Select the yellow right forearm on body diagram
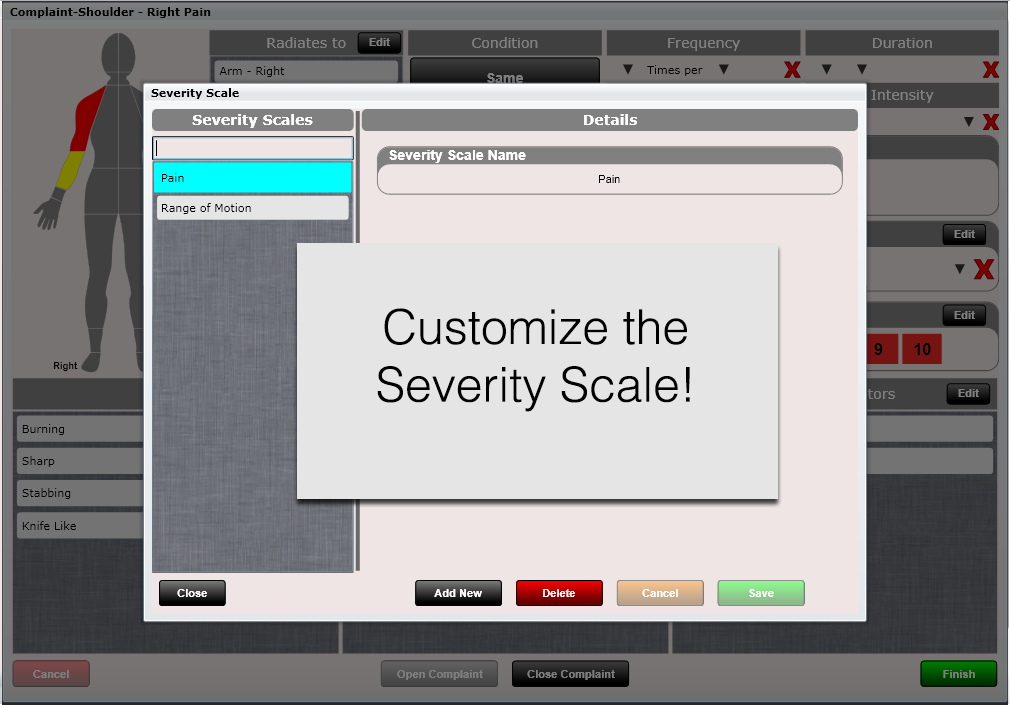Viewport: 1010px width, 705px height. pyautogui.click(x=67, y=172)
